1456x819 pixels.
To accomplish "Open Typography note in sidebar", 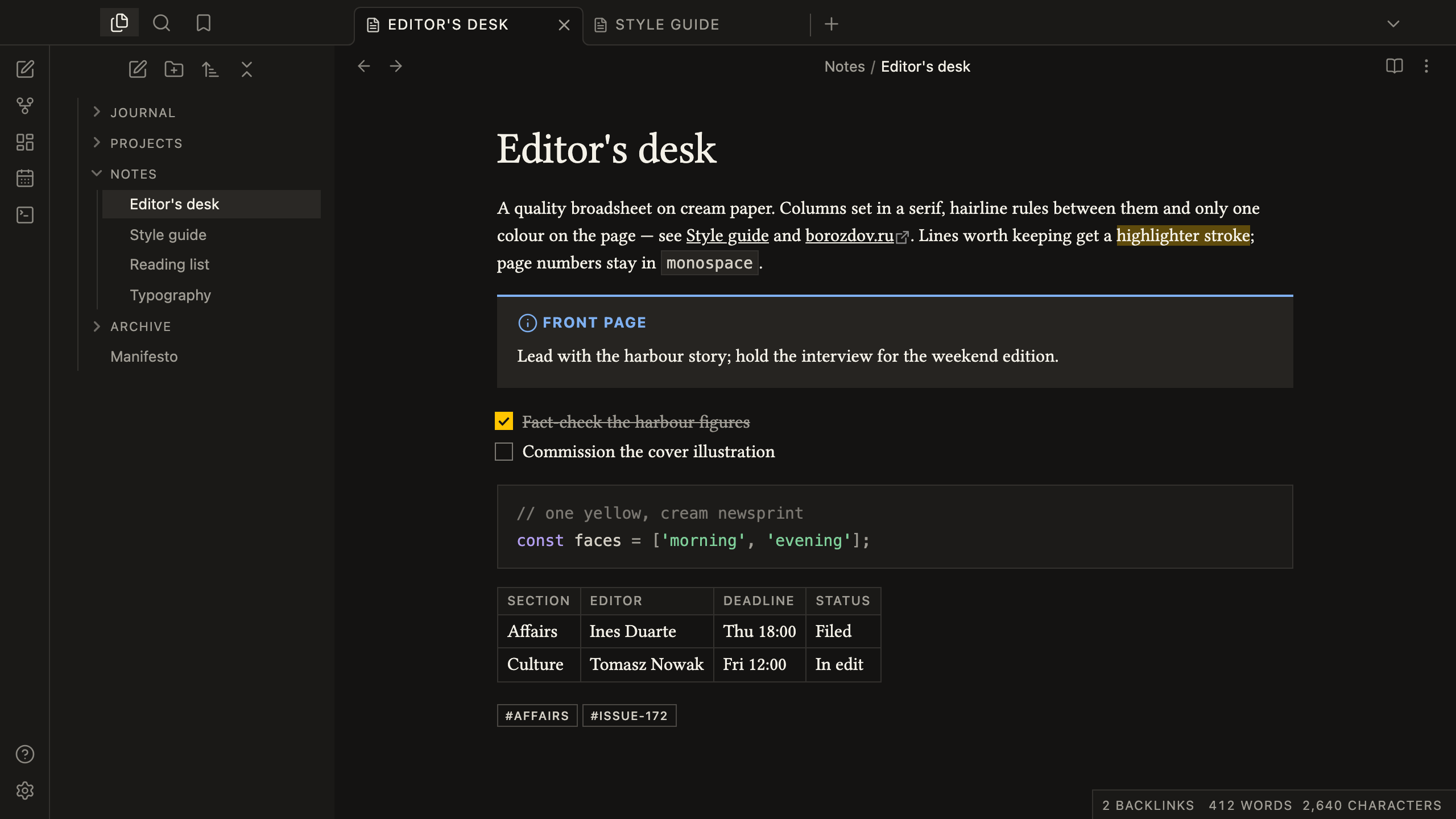I will [x=212, y=295].
